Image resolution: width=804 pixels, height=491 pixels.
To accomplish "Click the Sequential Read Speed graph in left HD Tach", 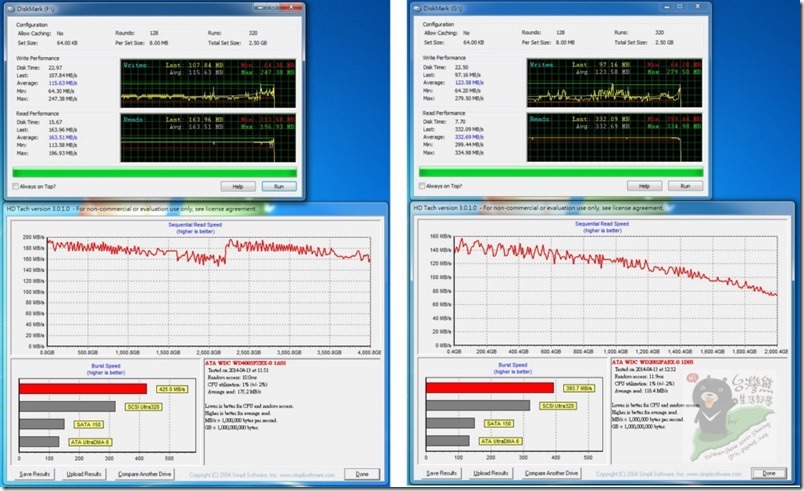I will (x=208, y=292).
